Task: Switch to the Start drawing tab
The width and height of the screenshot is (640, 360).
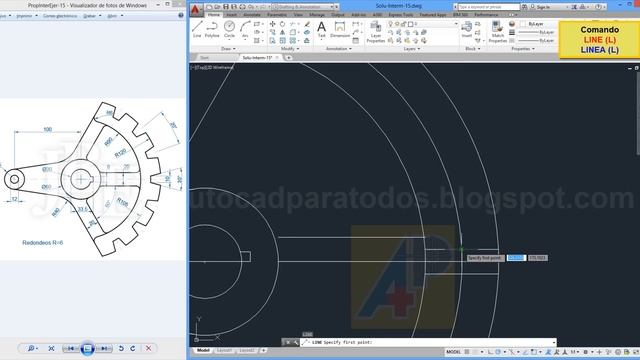Action: [x=204, y=58]
